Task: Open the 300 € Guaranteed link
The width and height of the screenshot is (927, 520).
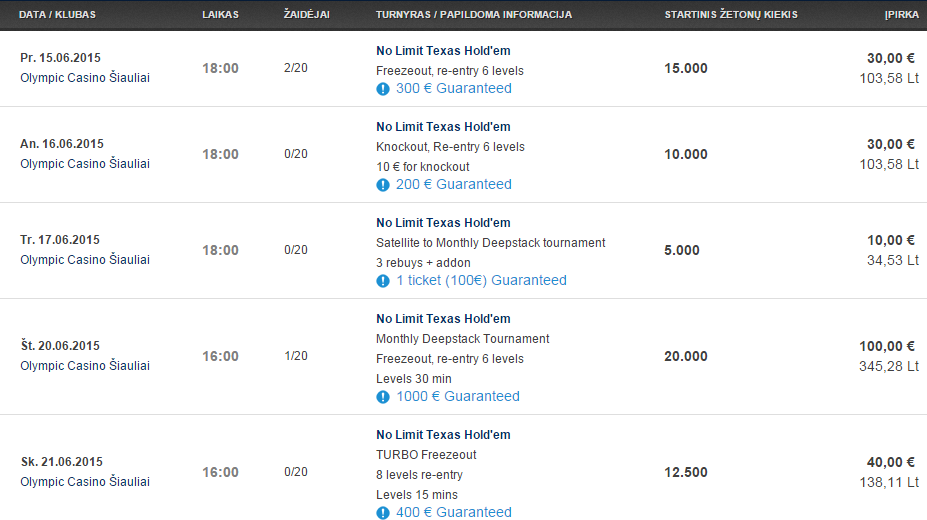Action: (x=453, y=88)
